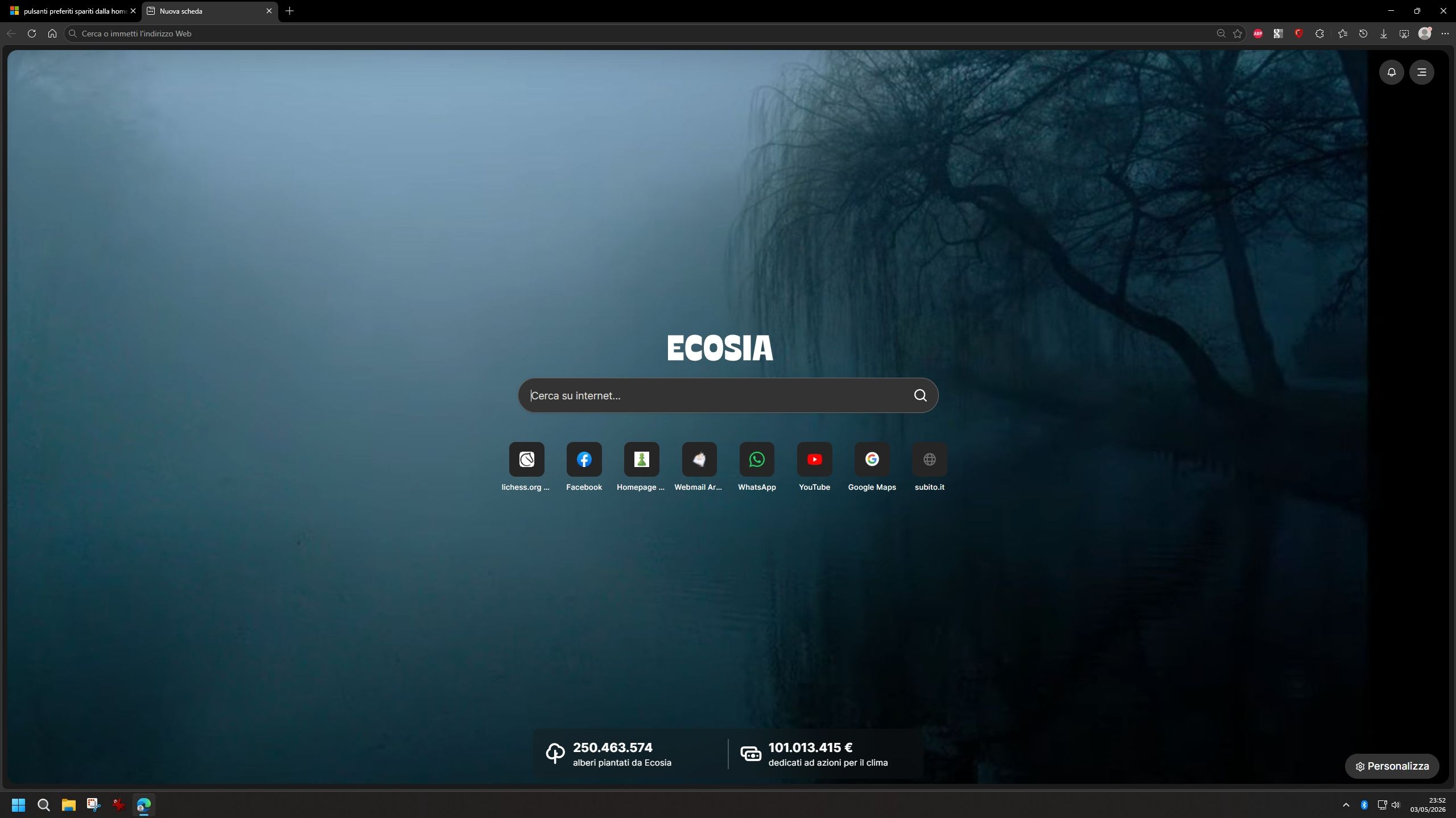Open File Explorer from the taskbar

coord(69,805)
